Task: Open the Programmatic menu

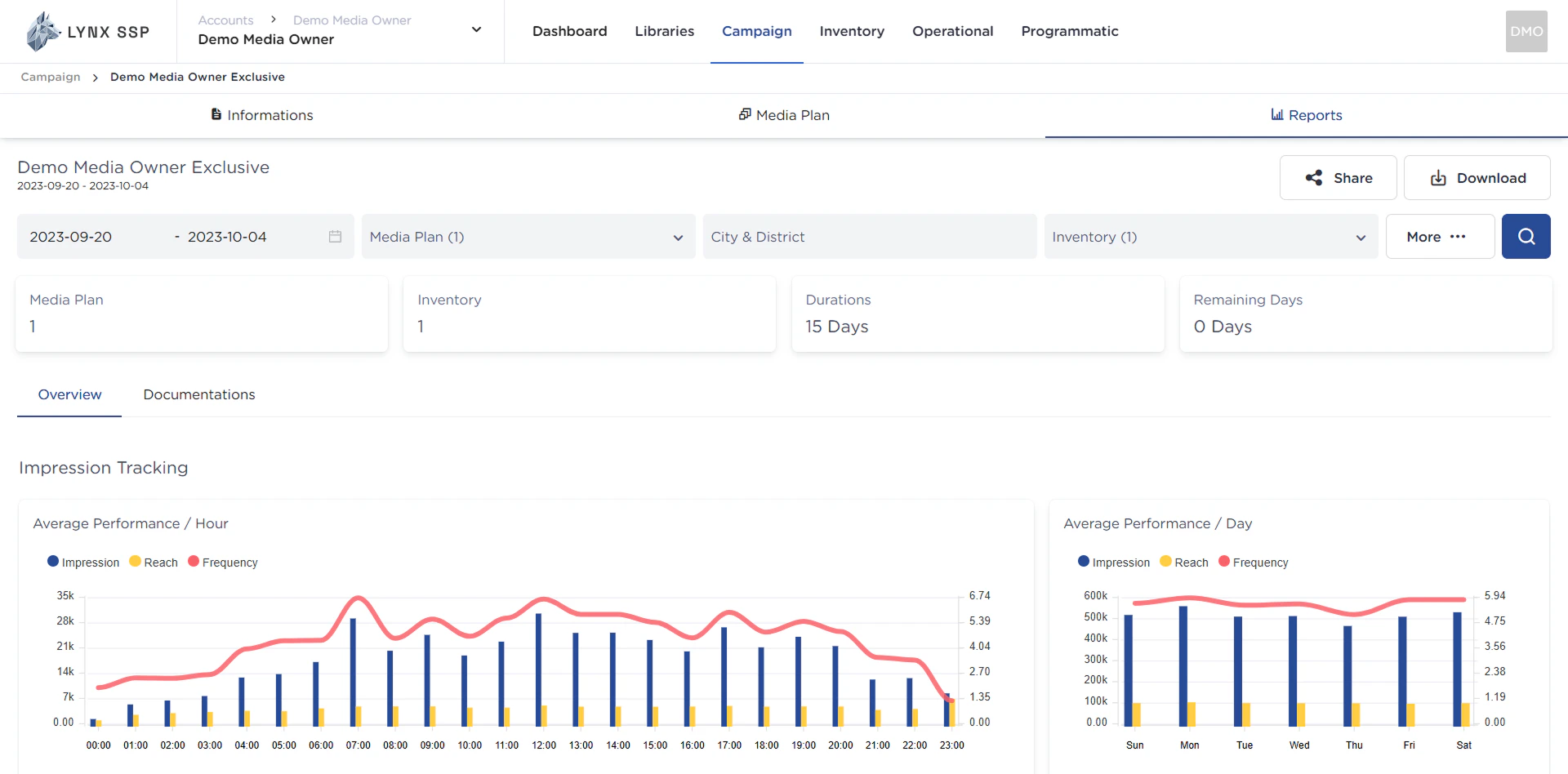Action: coord(1069,31)
